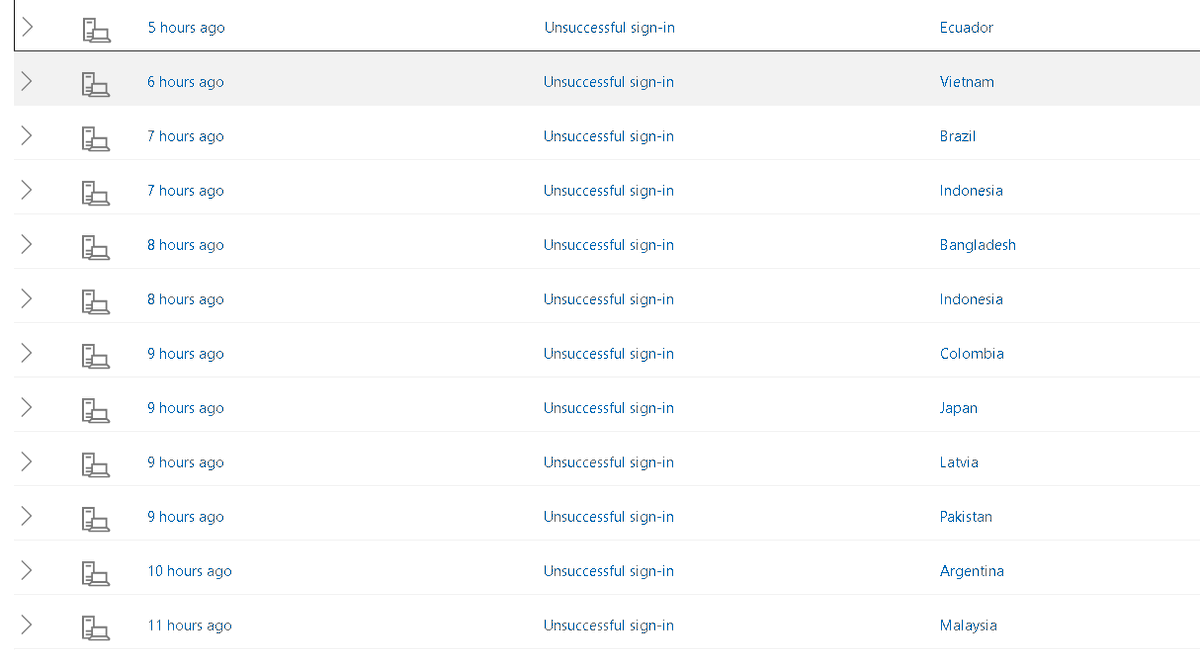Click the Brazil location text
The width and height of the screenshot is (1200, 669).
point(958,136)
